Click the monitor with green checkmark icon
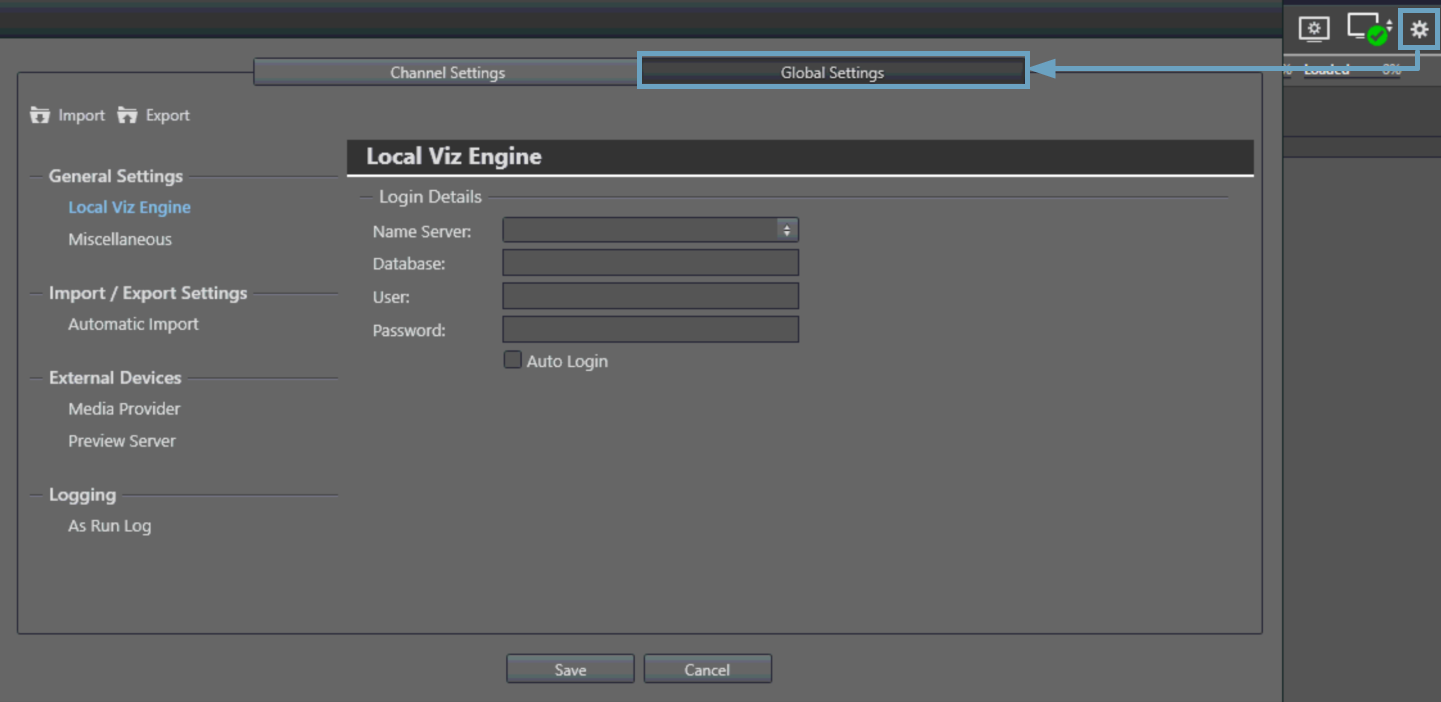This screenshot has width=1441, height=702. [x=1365, y=29]
